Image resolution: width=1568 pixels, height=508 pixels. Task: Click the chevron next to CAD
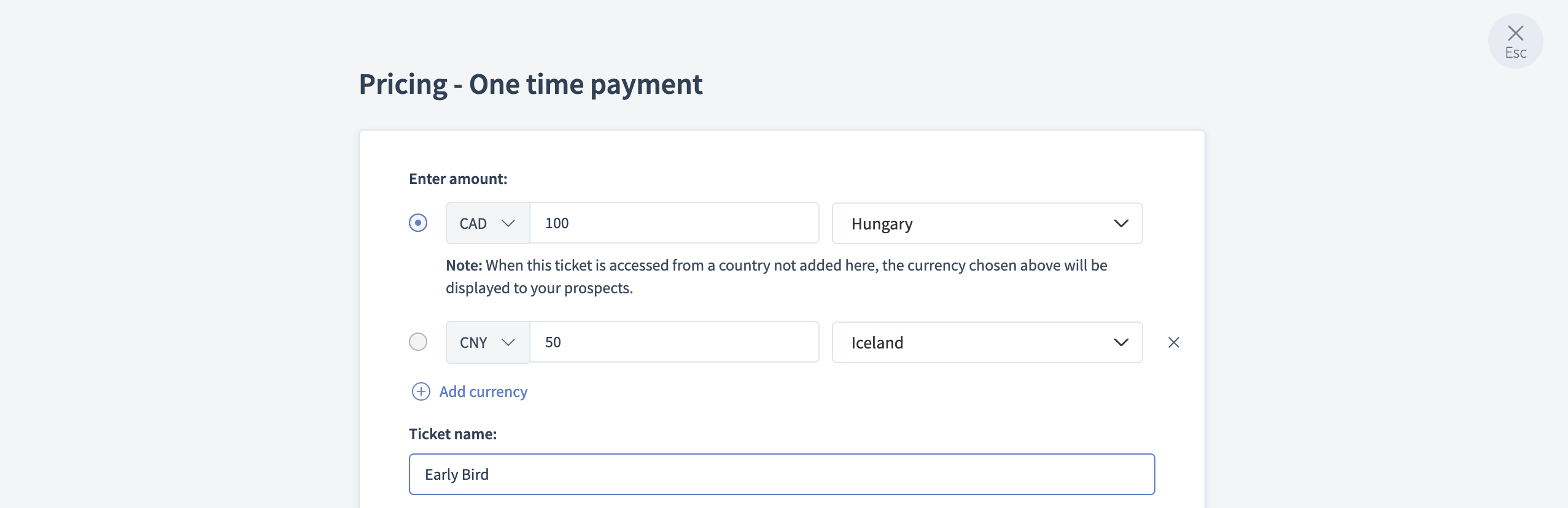click(x=508, y=223)
